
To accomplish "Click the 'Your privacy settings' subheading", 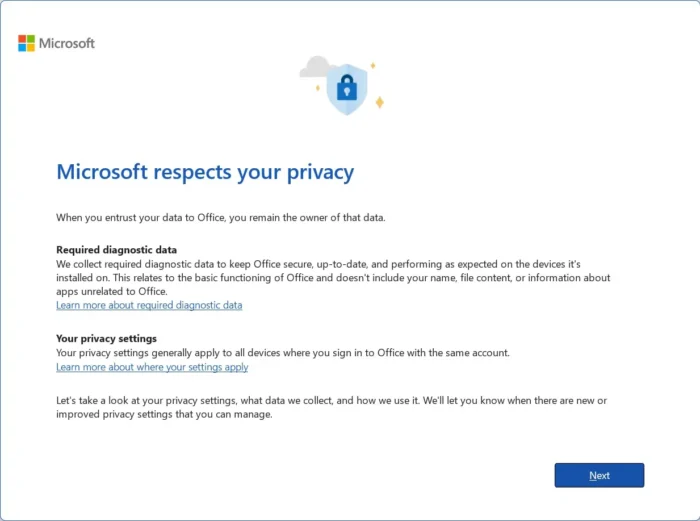I will pos(106,338).
